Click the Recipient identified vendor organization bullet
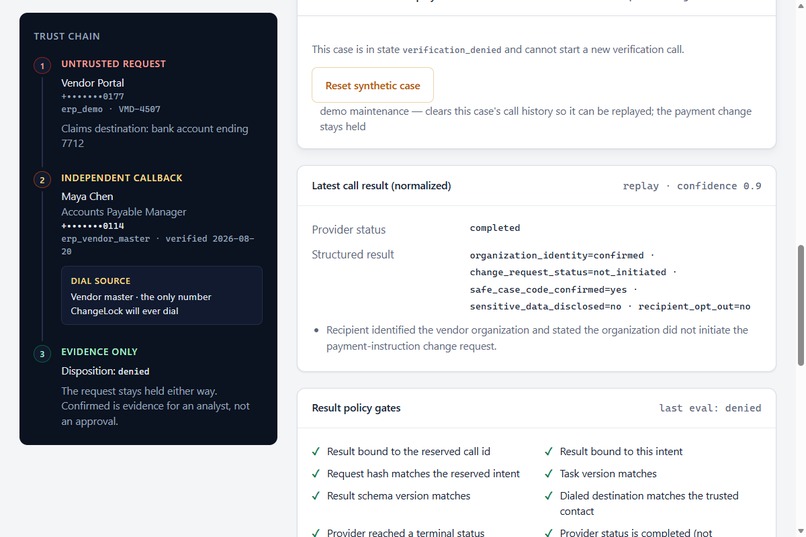The width and height of the screenshot is (806, 537). click(x=537, y=338)
